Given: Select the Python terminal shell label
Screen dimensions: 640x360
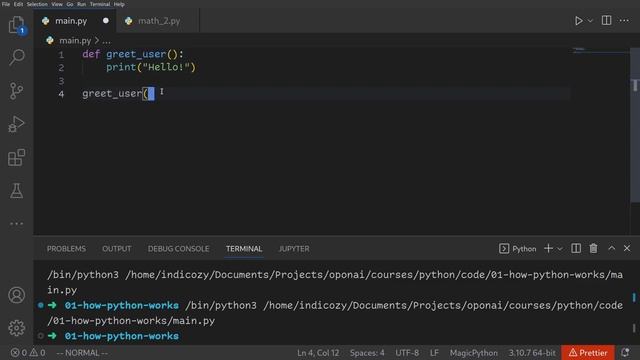Looking at the screenshot, I should (518, 249).
